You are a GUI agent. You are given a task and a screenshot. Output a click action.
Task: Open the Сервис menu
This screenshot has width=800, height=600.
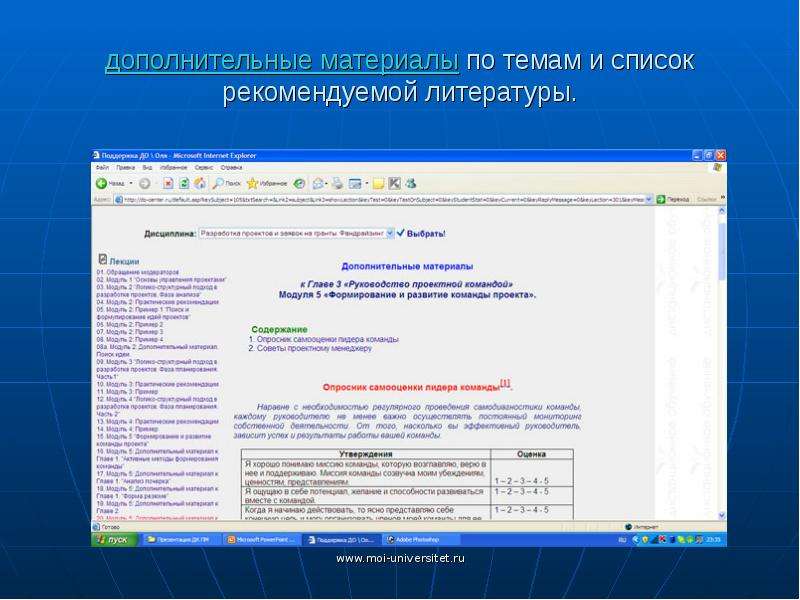tap(204, 167)
